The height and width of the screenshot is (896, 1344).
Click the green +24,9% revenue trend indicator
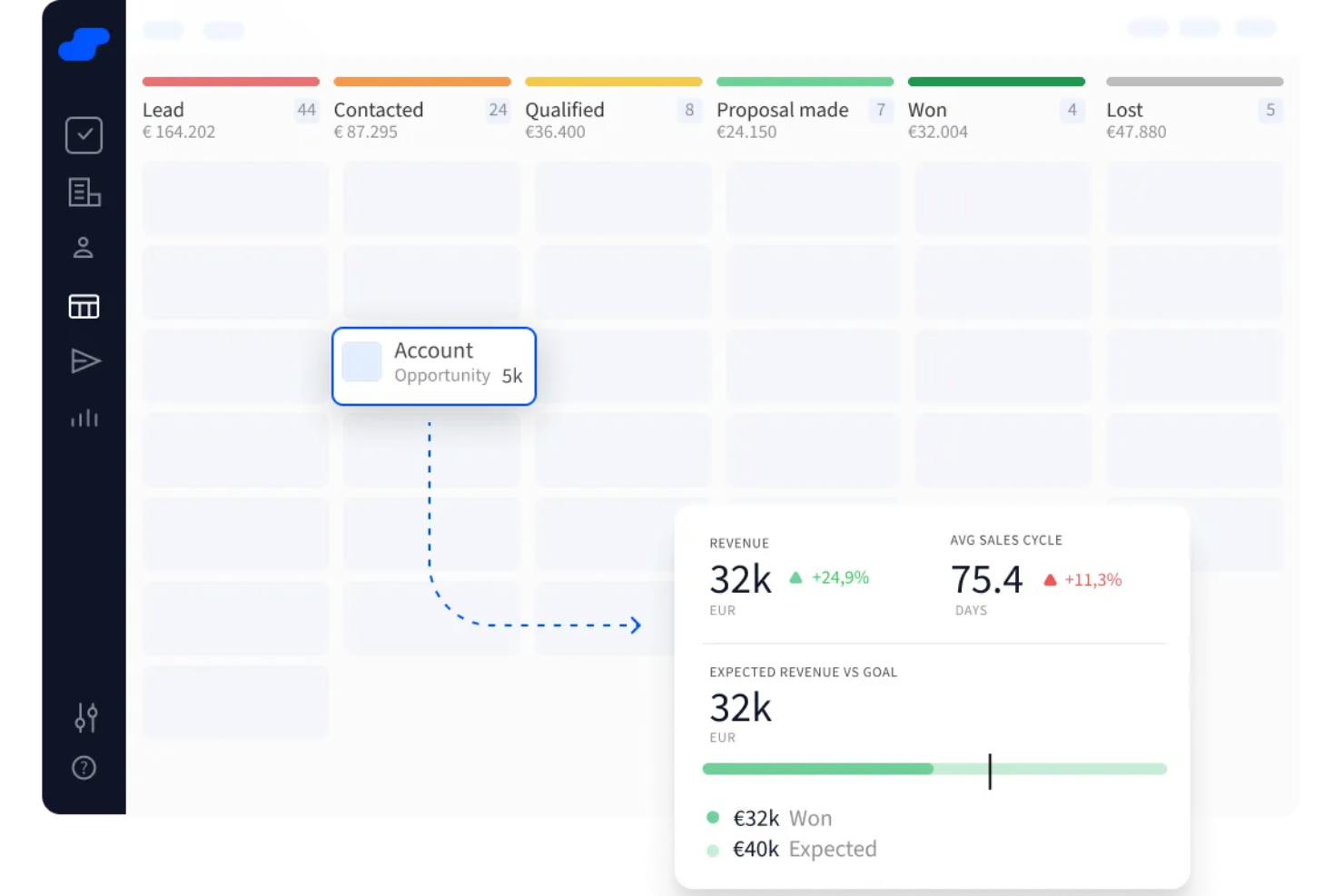pos(831,577)
